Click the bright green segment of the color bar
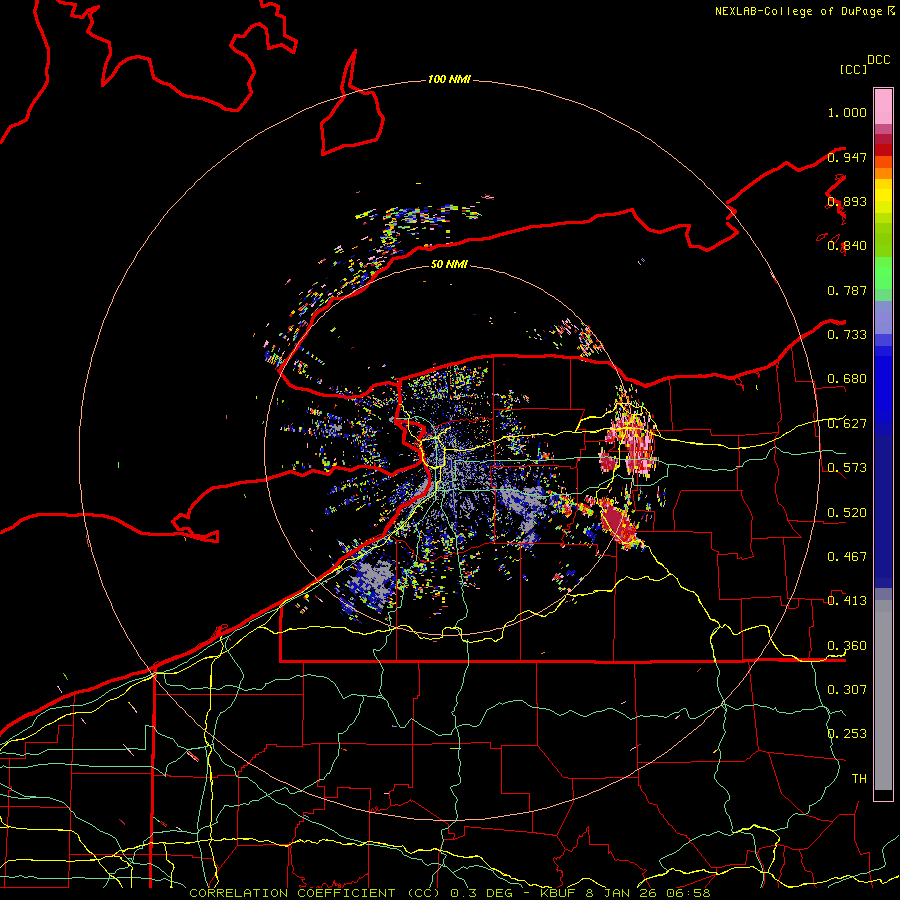Viewport: 900px width, 900px height. coord(883,273)
